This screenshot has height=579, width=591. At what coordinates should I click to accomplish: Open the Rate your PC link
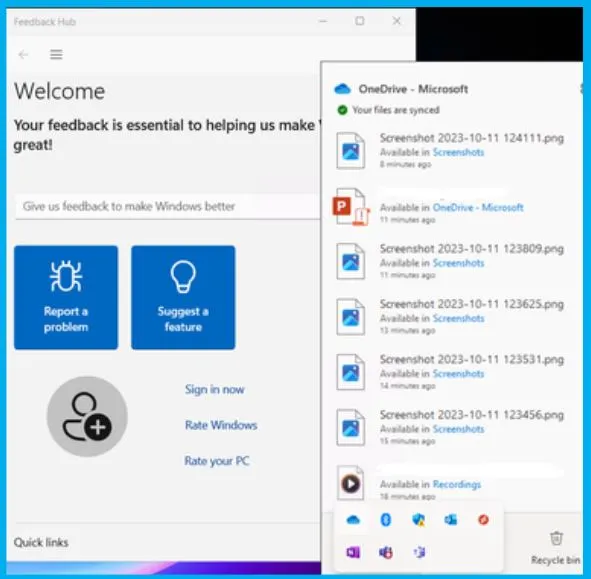217,461
